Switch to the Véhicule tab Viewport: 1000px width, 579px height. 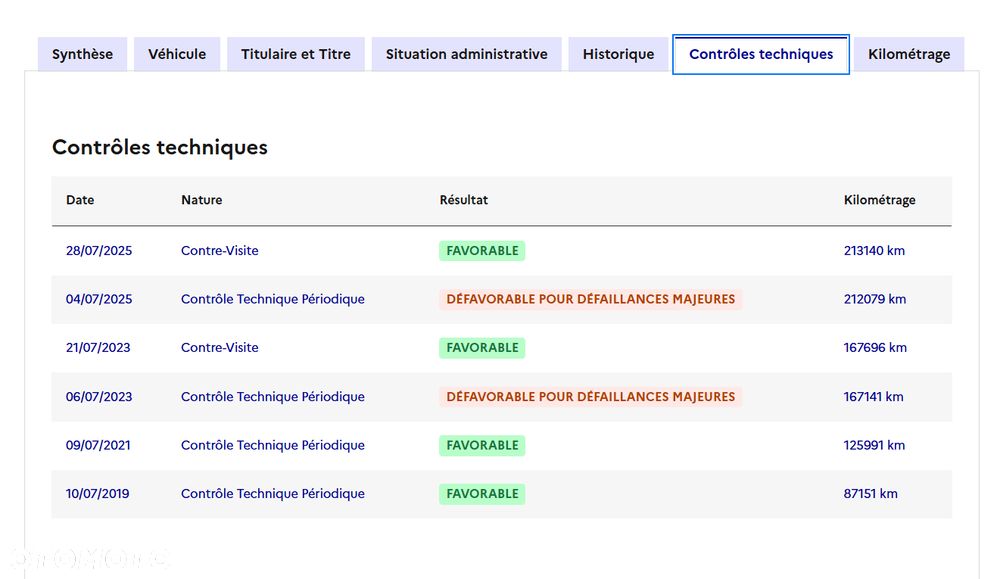[177, 54]
